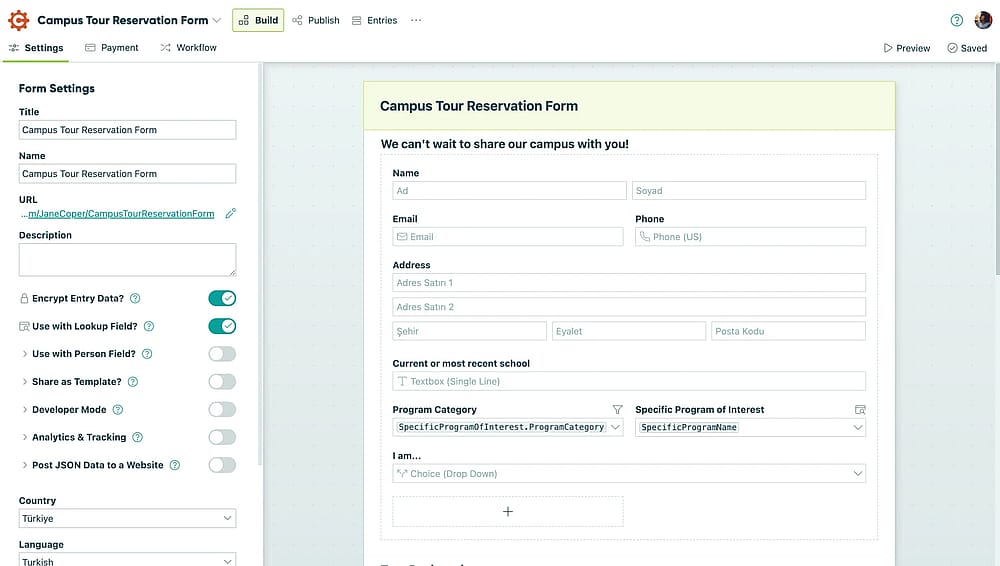Click the settings panel vertical scrollbar

point(260,264)
